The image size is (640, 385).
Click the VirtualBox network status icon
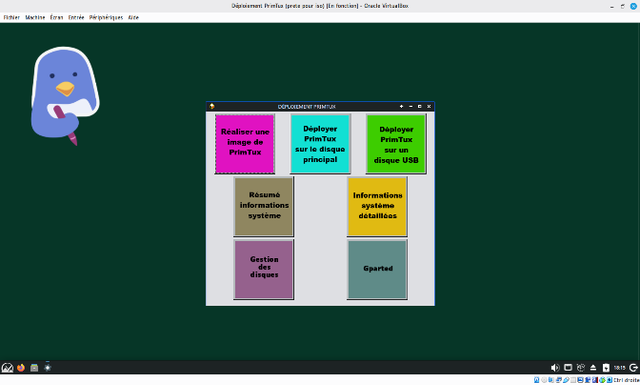point(558,380)
